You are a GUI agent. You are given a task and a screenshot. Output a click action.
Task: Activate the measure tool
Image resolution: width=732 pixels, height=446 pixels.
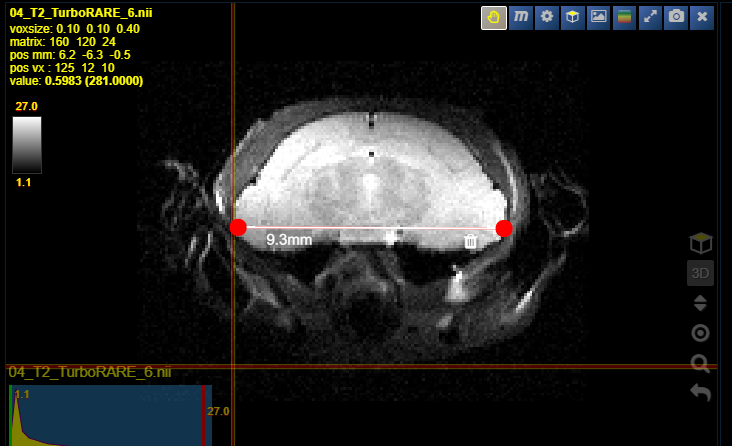point(521,18)
